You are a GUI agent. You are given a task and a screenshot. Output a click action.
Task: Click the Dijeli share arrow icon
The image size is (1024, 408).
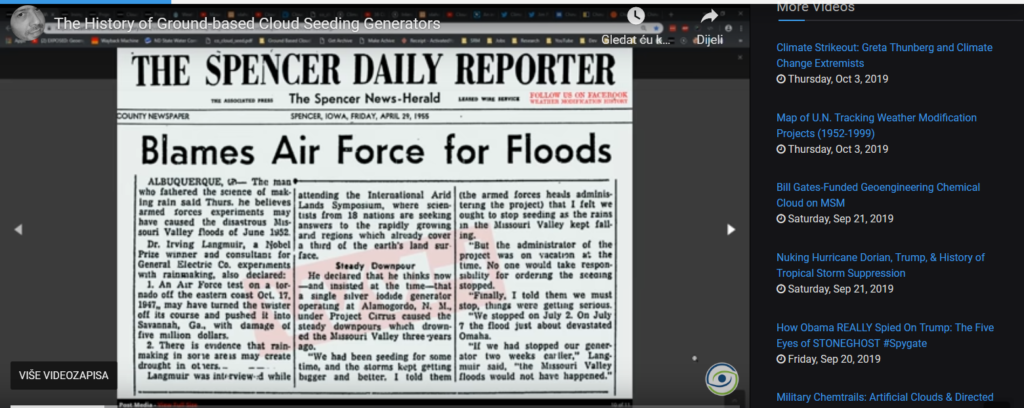point(709,16)
